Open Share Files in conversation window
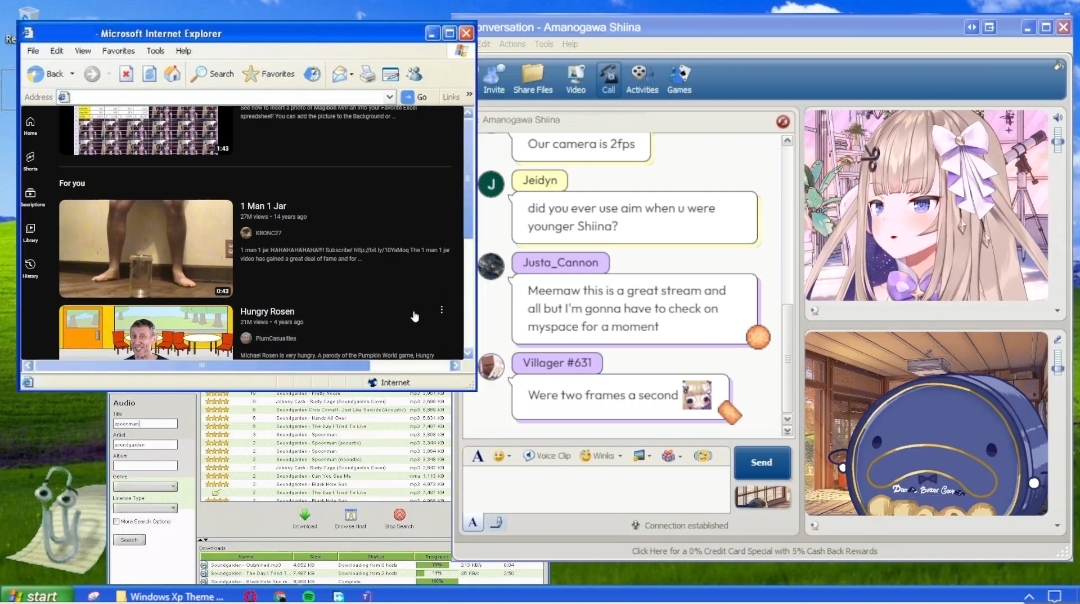This screenshot has width=1080, height=604. [532, 79]
